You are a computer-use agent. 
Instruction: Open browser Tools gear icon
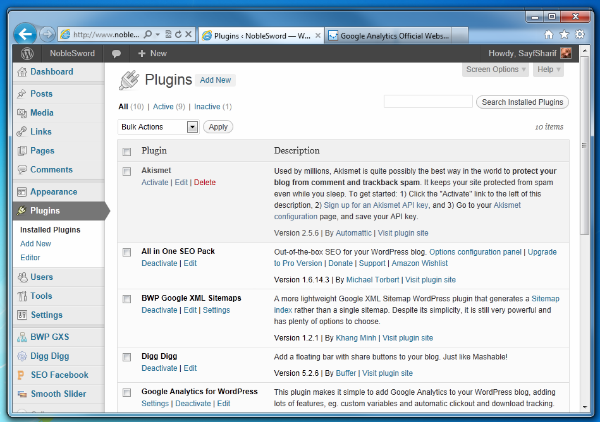pos(580,34)
